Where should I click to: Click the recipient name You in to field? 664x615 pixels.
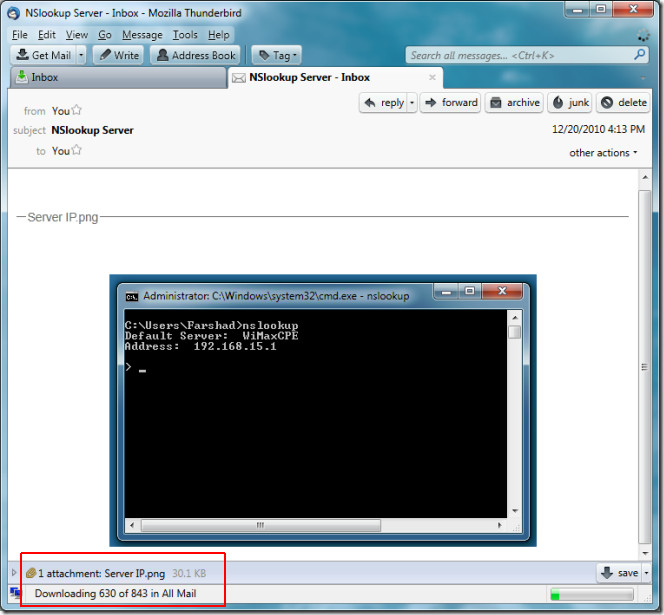61,151
